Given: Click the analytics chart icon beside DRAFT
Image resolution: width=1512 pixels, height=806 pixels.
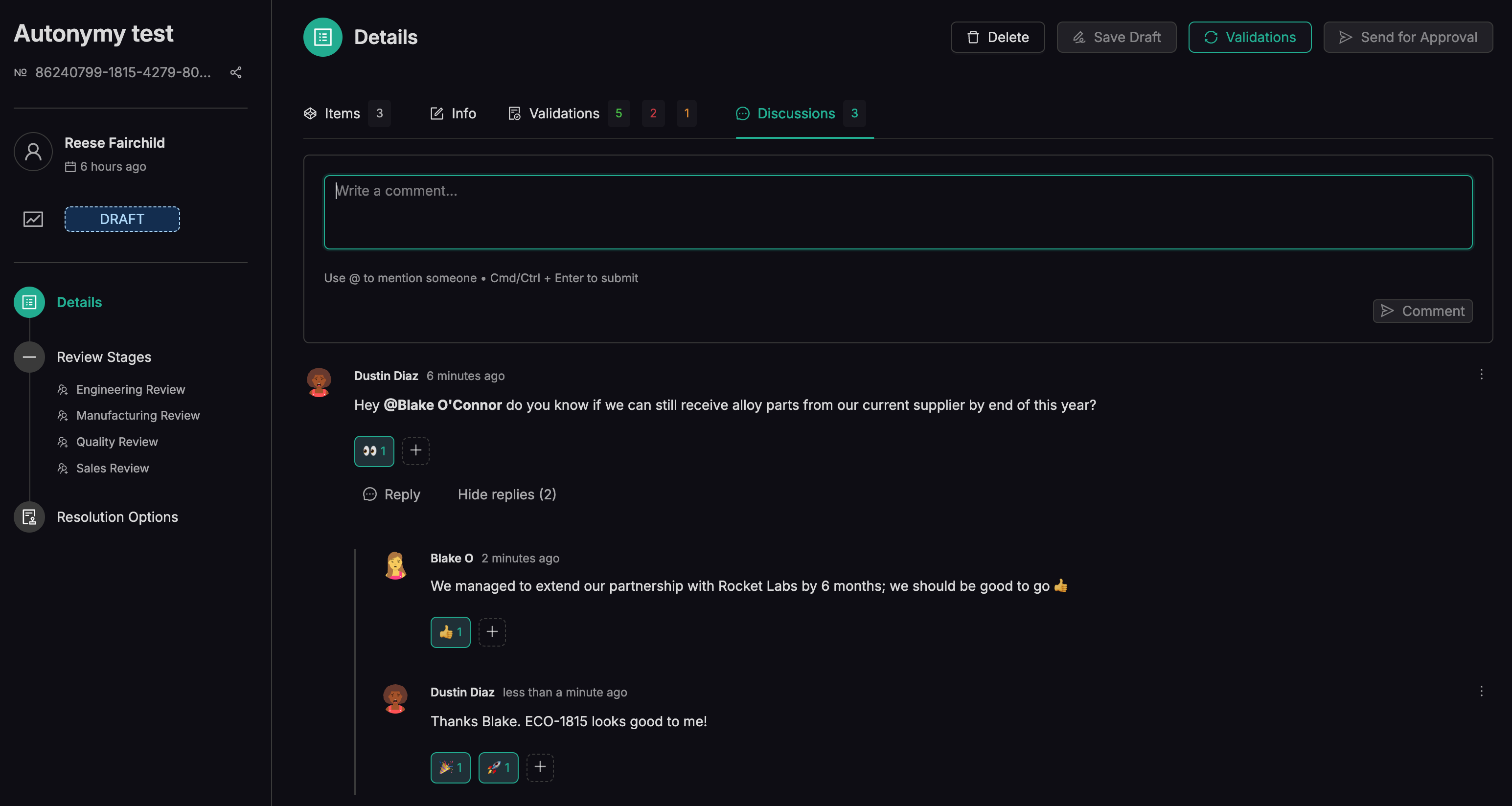Looking at the screenshot, I should (33, 220).
